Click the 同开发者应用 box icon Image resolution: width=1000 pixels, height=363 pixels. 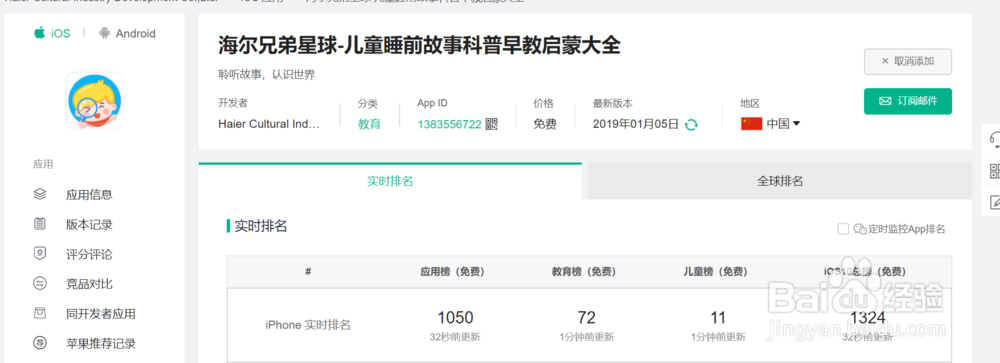tap(40, 313)
